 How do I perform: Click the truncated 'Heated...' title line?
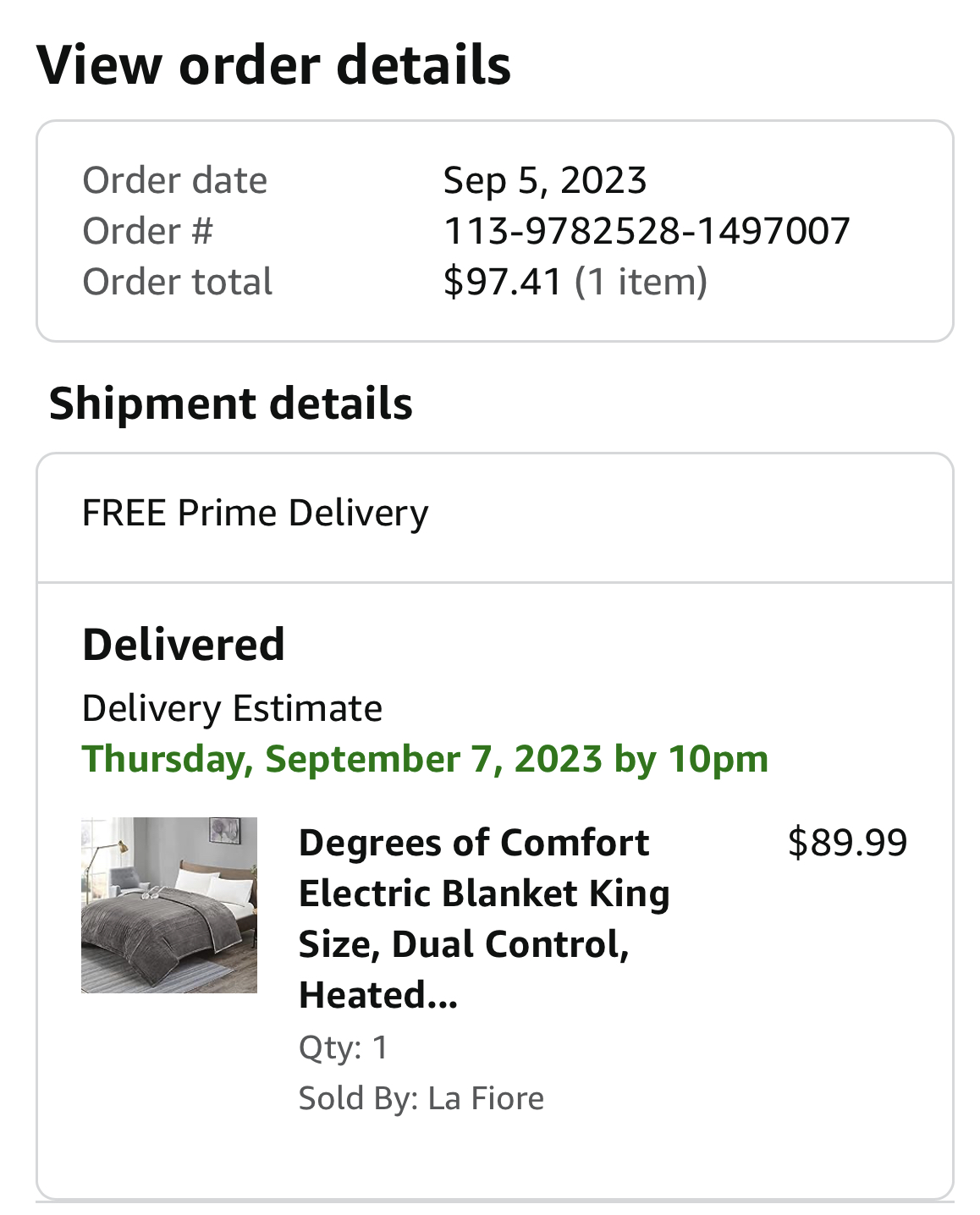tap(378, 995)
